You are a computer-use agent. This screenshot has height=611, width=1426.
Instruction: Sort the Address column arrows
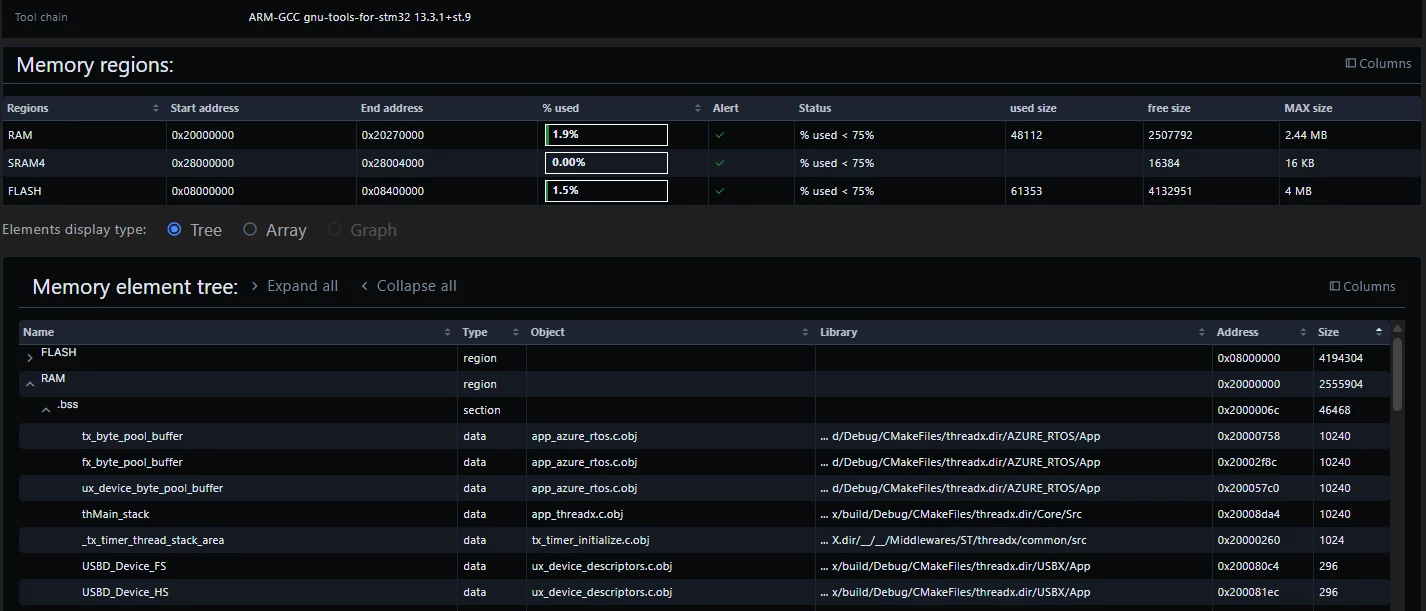[x=1303, y=332]
